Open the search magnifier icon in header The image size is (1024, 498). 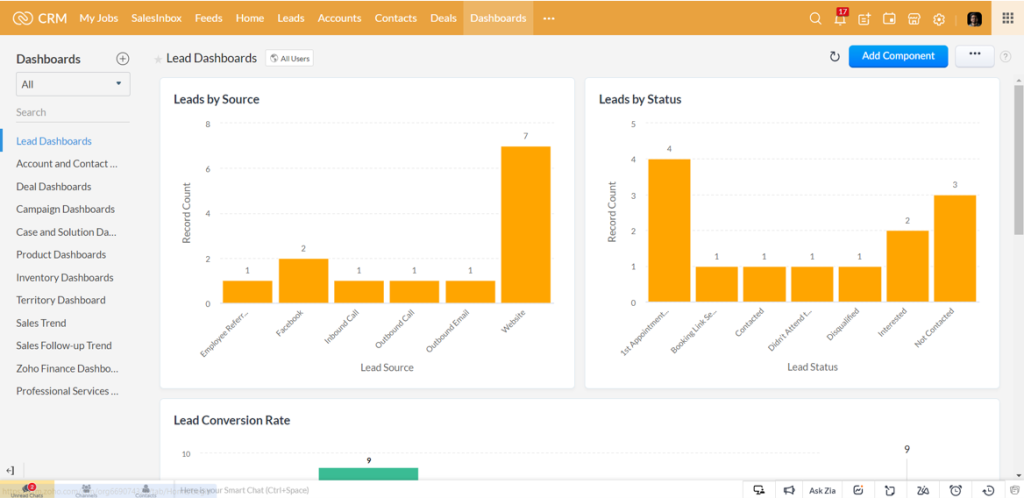click(815, 19)
